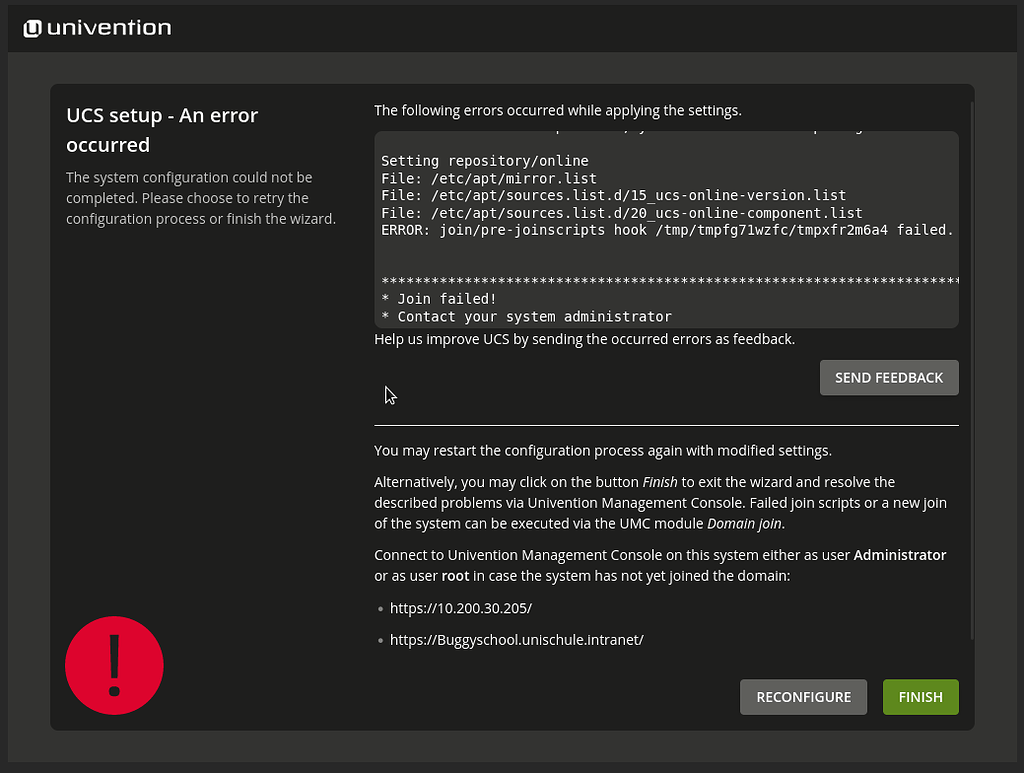Screen dimensions: 1024x773
Task: Open the https://10.200.30.205/ link
Action: pos(460,608)
